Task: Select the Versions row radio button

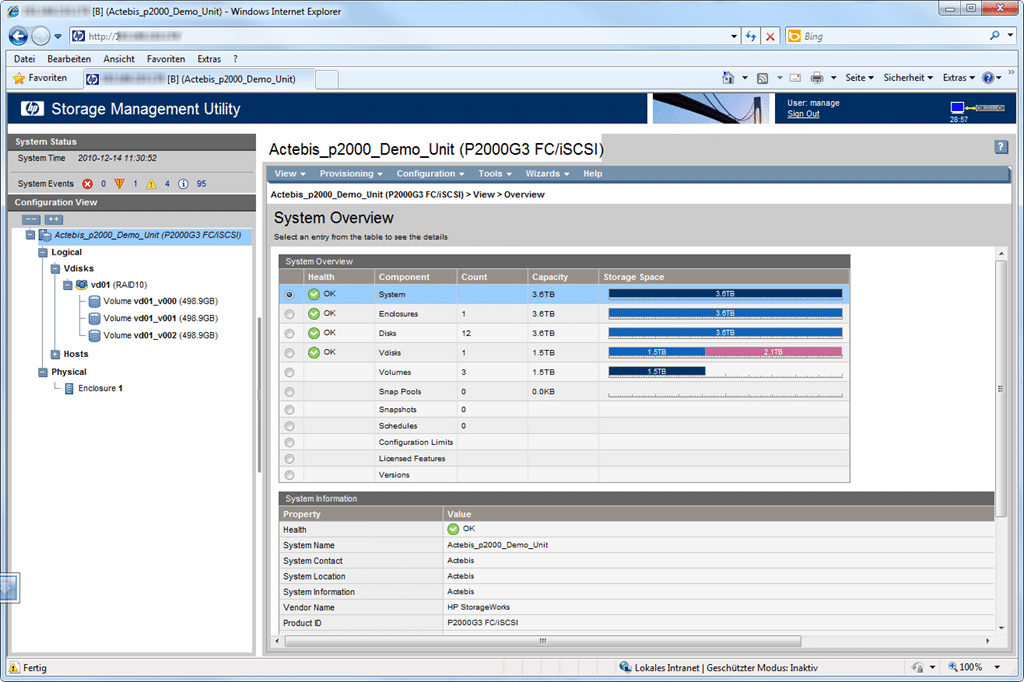Action: 289,475
